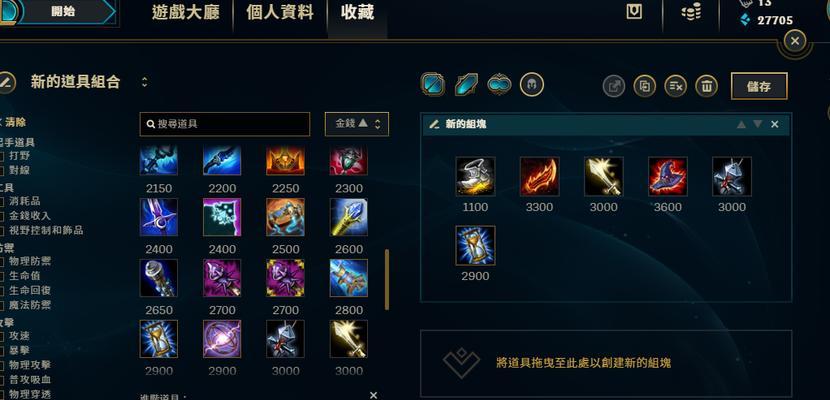830x400 pixels.
Task: Move 新的組塊 block down with arrow
Action: pos(757,124)
